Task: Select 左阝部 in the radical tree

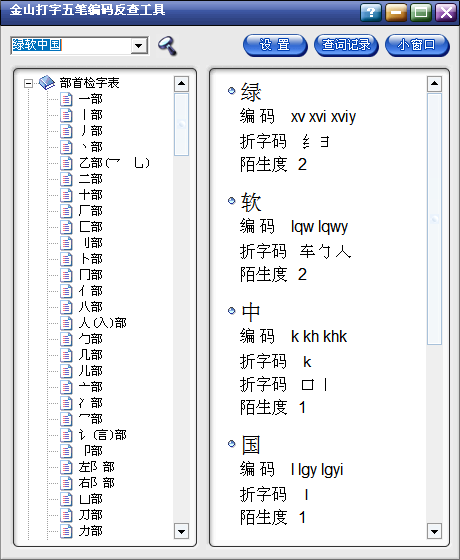Action: coord(96,467)
